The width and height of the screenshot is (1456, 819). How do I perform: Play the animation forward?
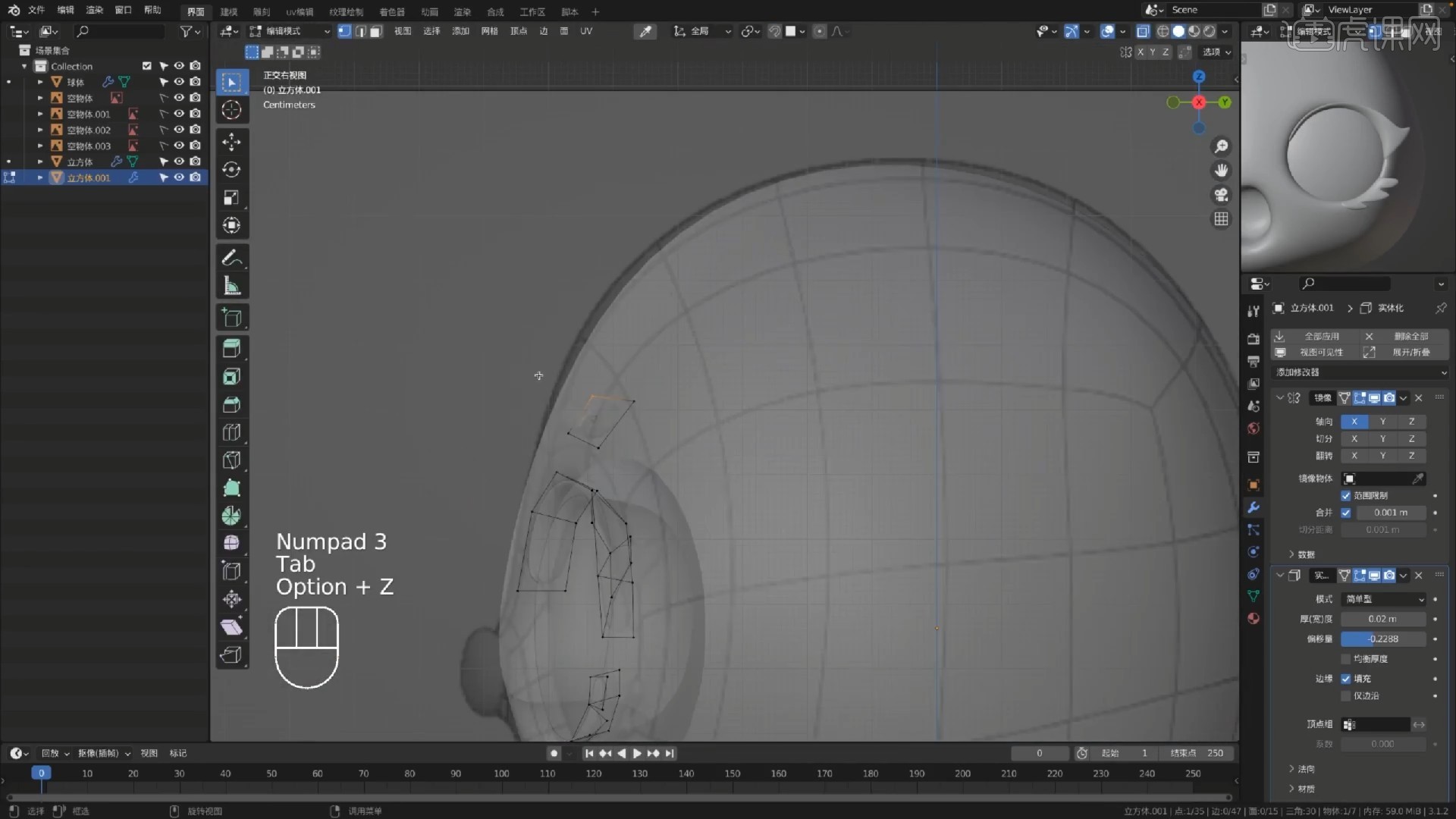click(x=637, y=754)
